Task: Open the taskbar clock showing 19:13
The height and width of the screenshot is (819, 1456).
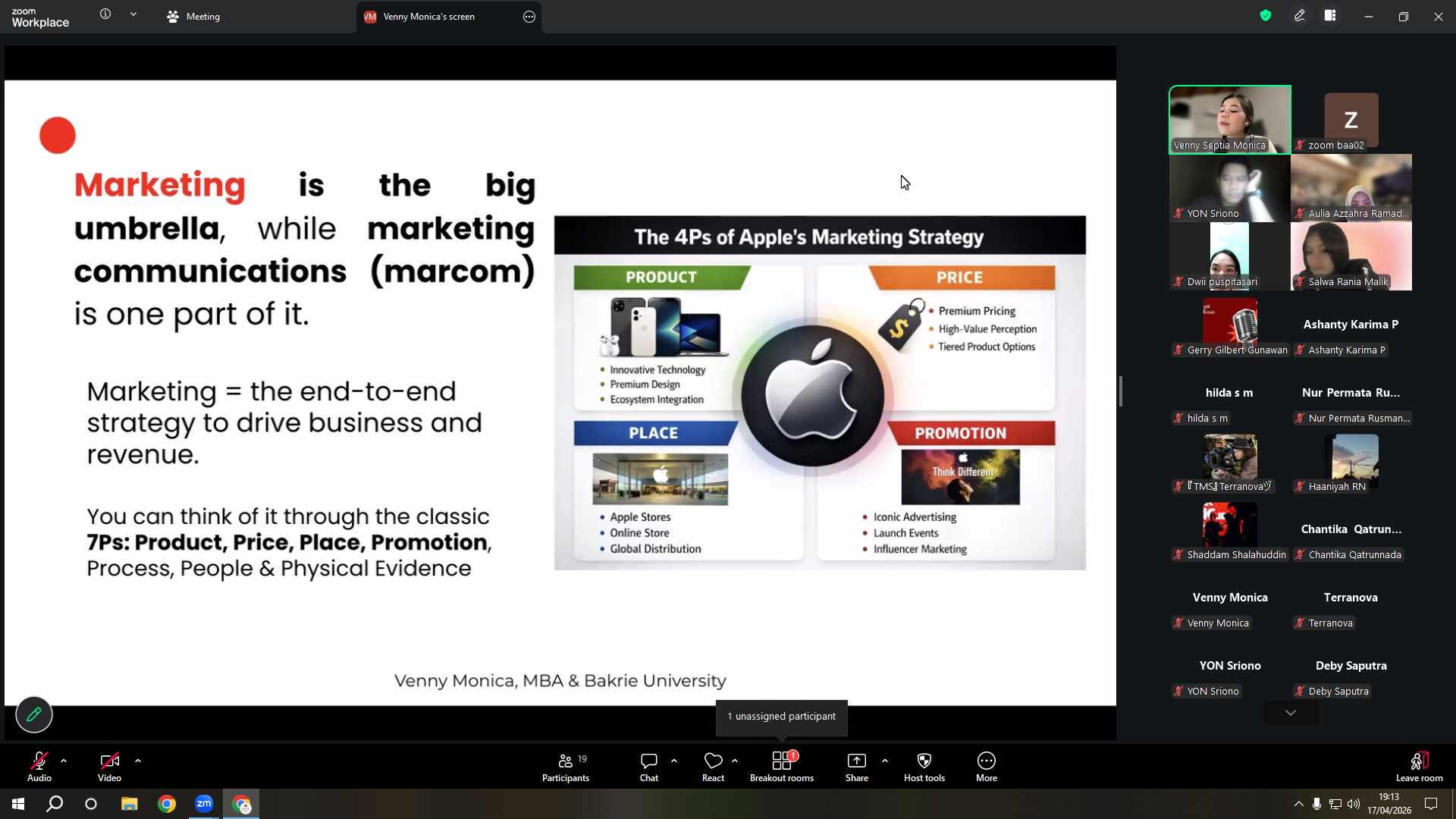Action: click(x=1389, y=804)
